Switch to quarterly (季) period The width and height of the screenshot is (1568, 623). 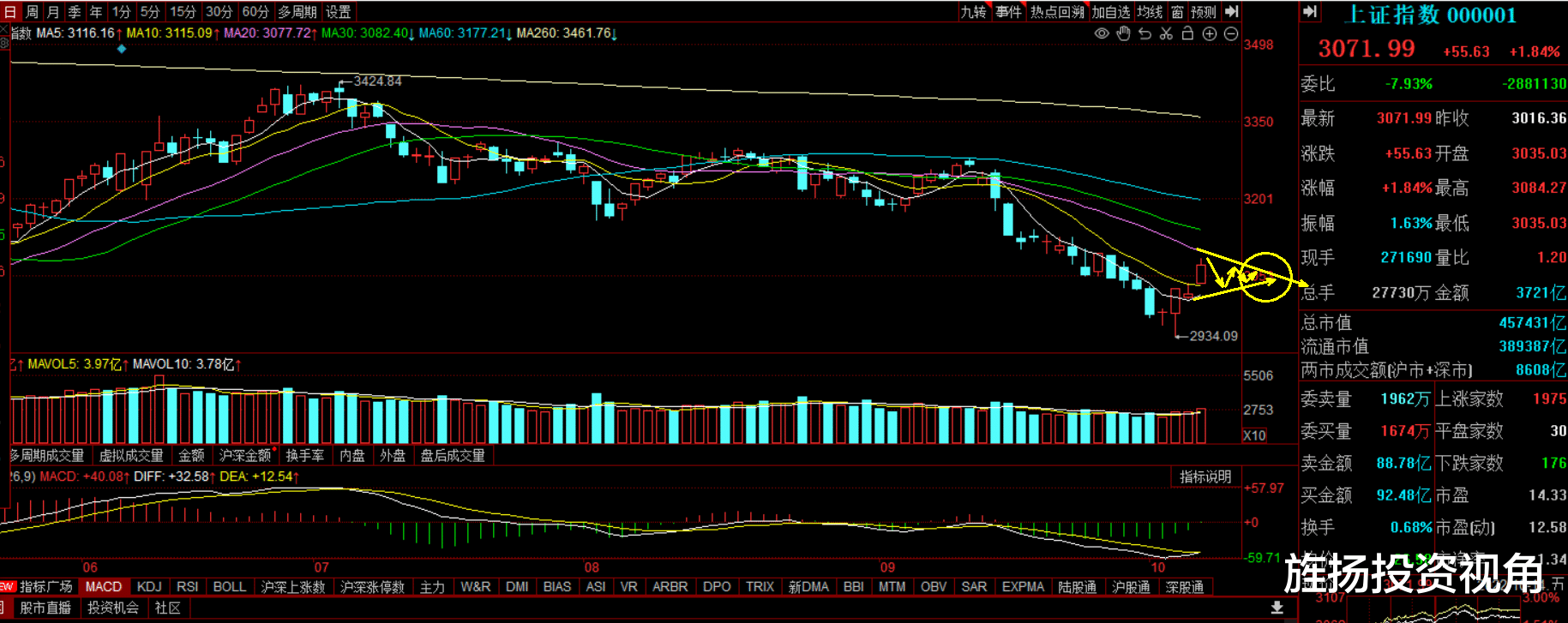coord(75,11)
